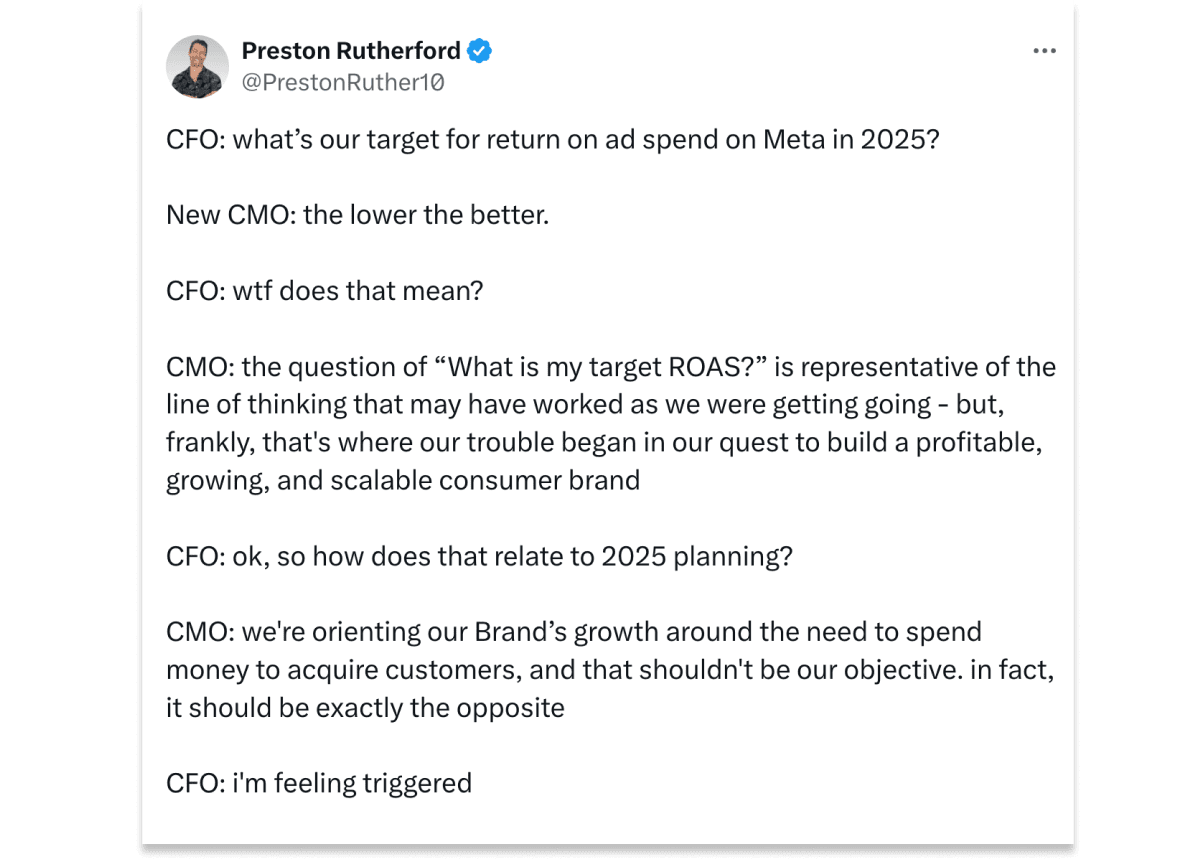This screenshot has width=1200, height=860.
Task: Select the 'the lower the better' line
Action: 358,215
